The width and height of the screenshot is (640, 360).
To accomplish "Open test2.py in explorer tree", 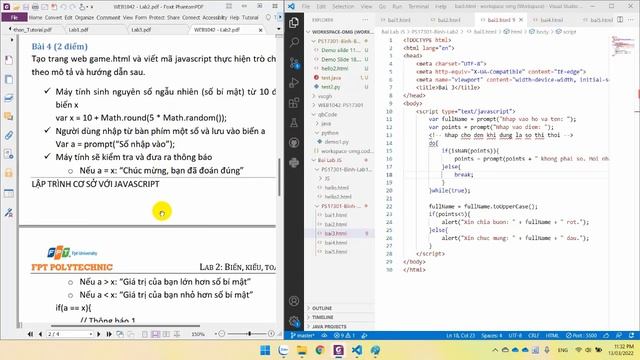I will [340, 87].
